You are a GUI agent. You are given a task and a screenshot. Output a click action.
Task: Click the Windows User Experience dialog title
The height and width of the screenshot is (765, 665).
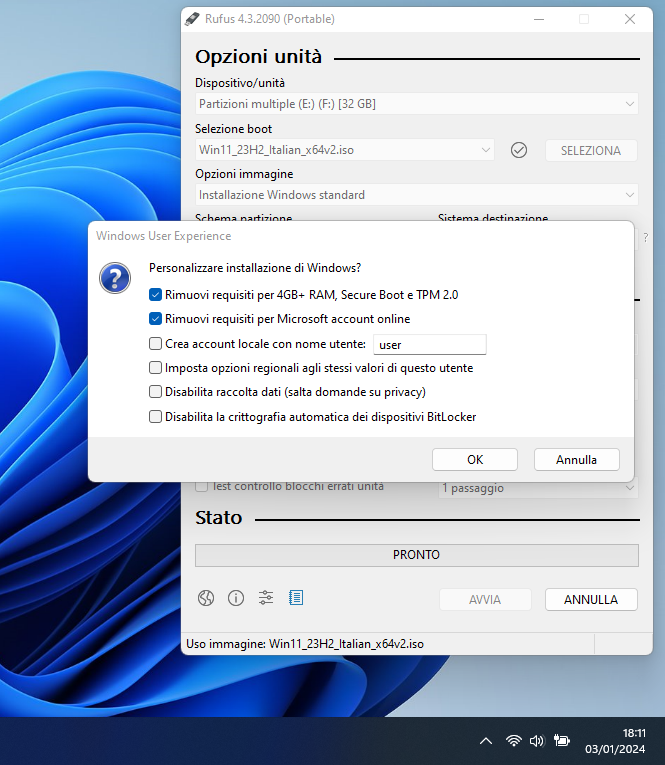point(164,236)
